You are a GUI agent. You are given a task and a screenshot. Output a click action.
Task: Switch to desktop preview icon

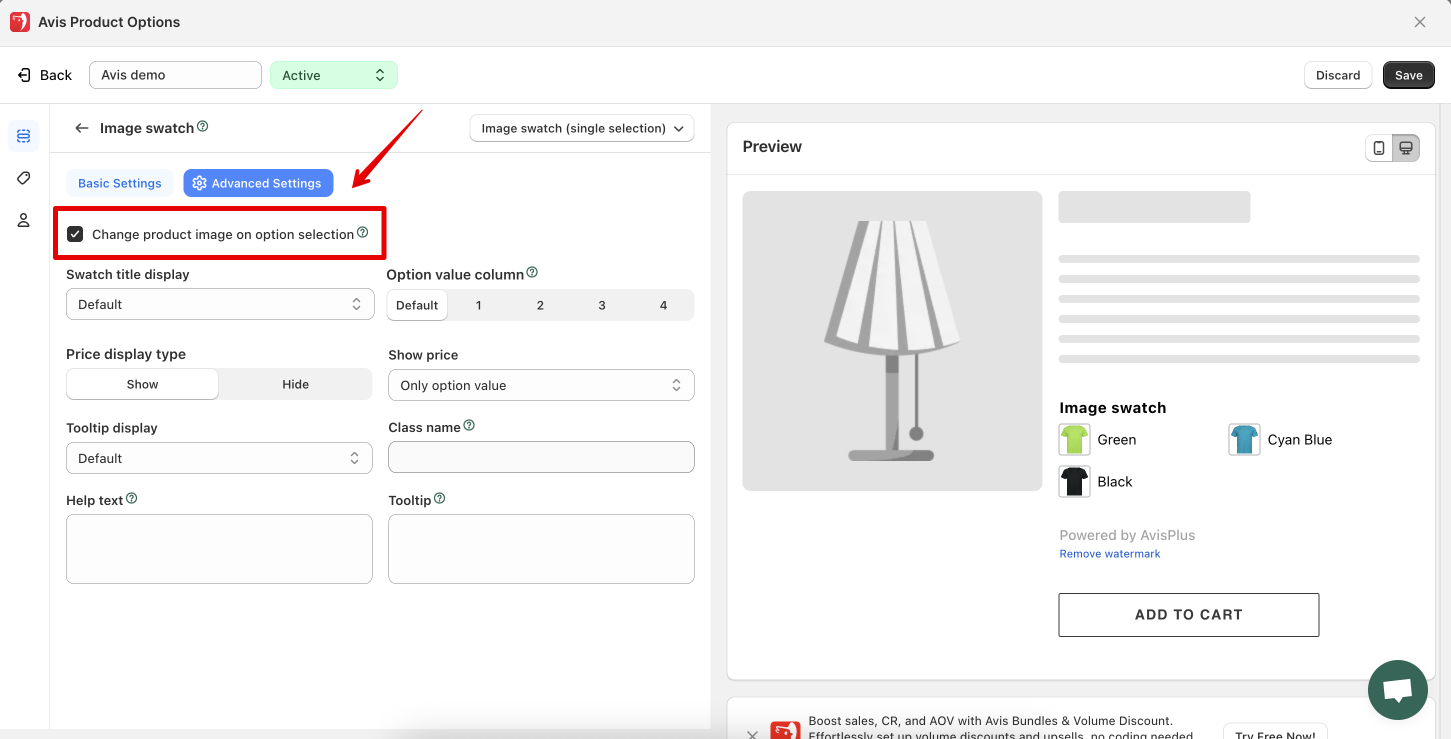[x=1406, y=148]
